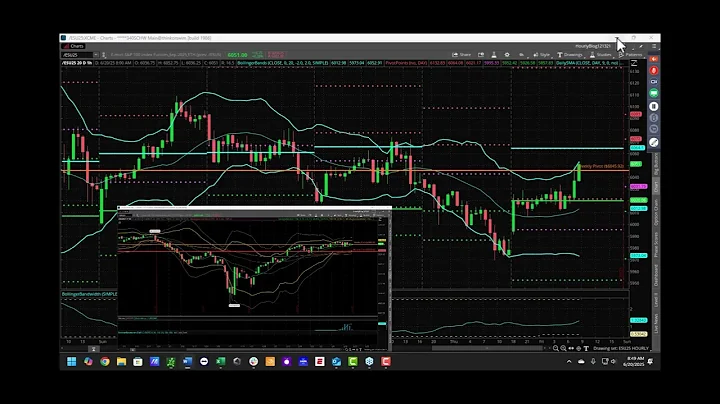
Task: Open Windows Start menu
Action: 72,362
